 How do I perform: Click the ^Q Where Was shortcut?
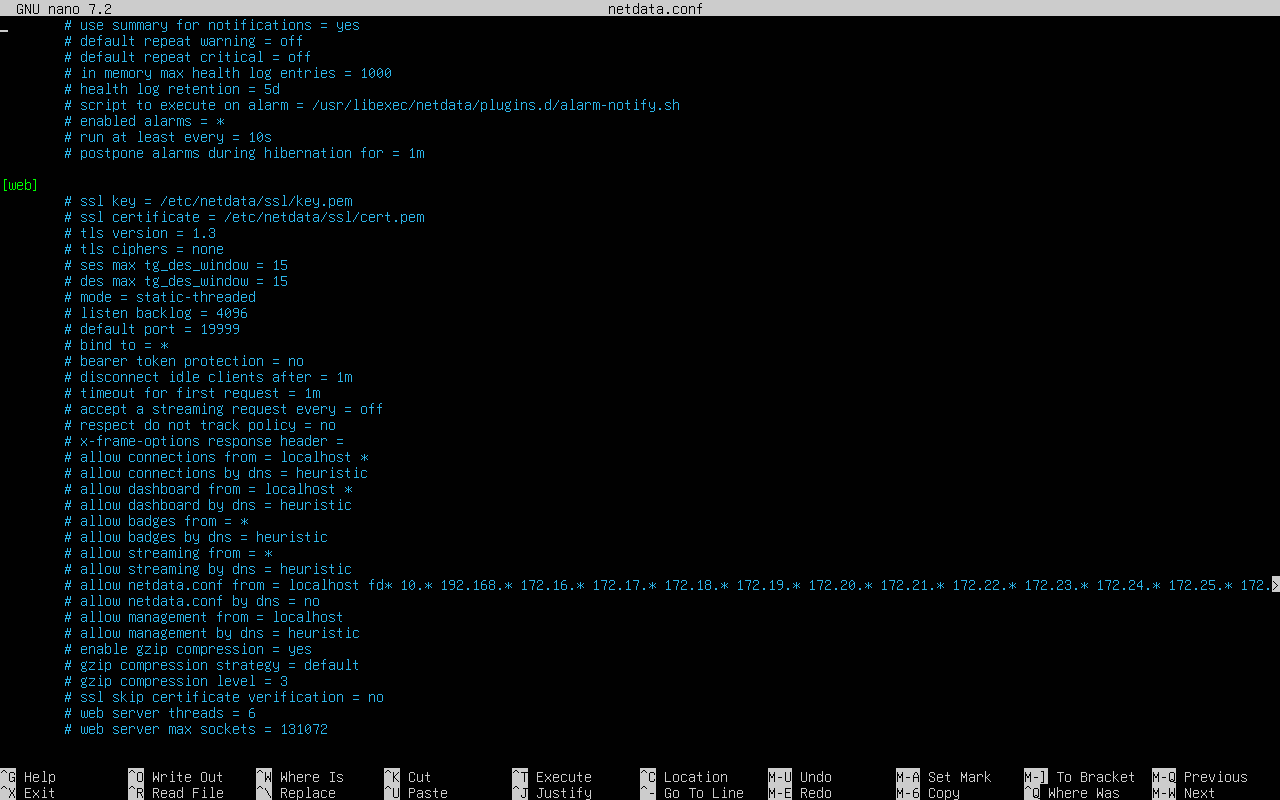click(x=1072, y=793)
